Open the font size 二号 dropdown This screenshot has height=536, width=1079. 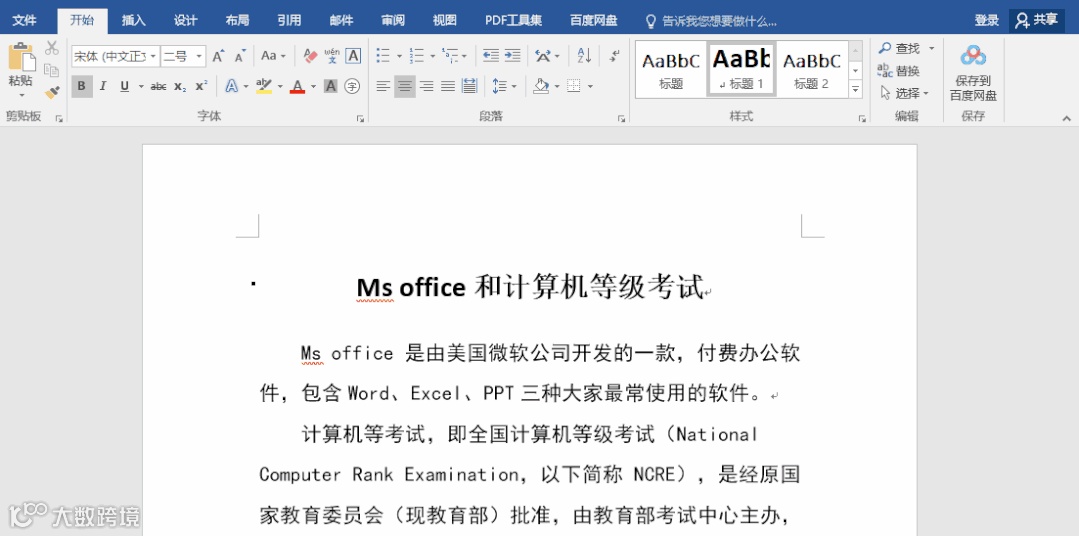[x=200, y=56]
